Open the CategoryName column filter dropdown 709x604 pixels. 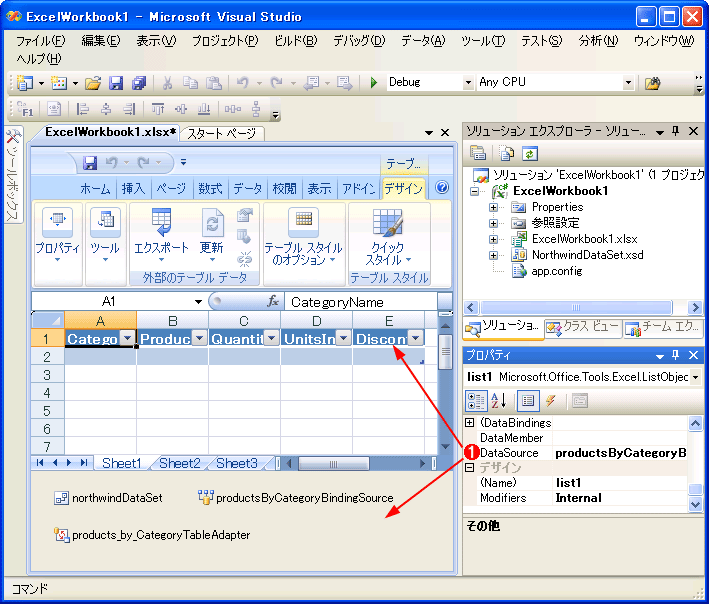click(x=128, y=338)
